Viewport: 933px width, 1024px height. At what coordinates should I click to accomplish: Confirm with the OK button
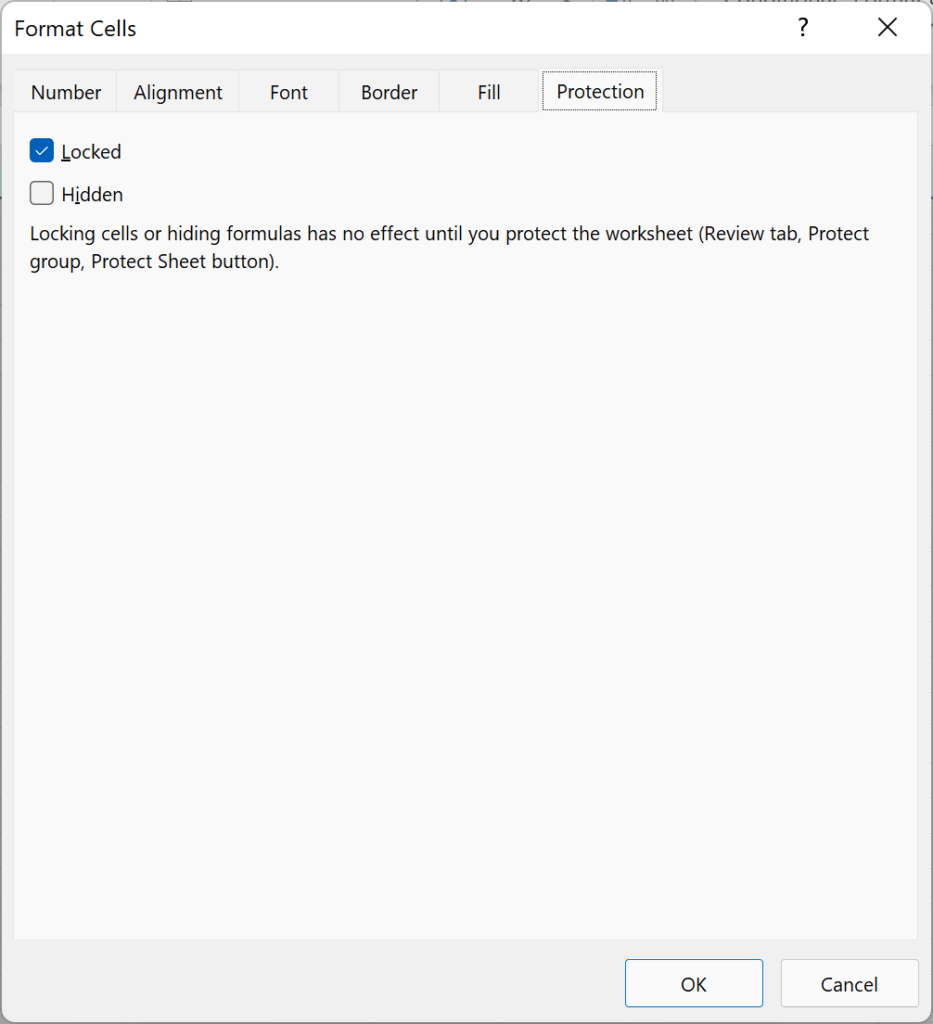coord(693,984)
